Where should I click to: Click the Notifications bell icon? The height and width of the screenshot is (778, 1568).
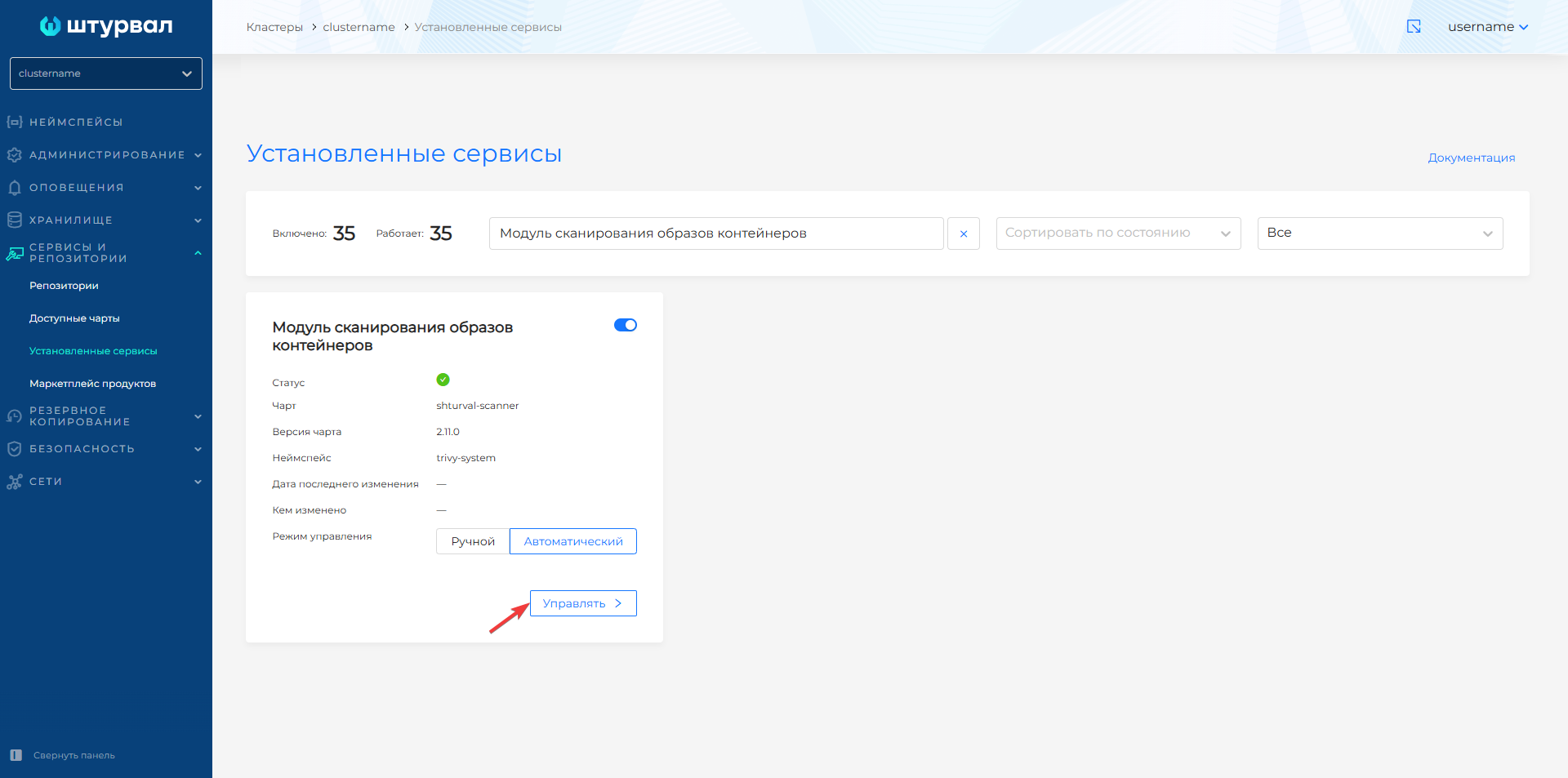pos(14,187)
